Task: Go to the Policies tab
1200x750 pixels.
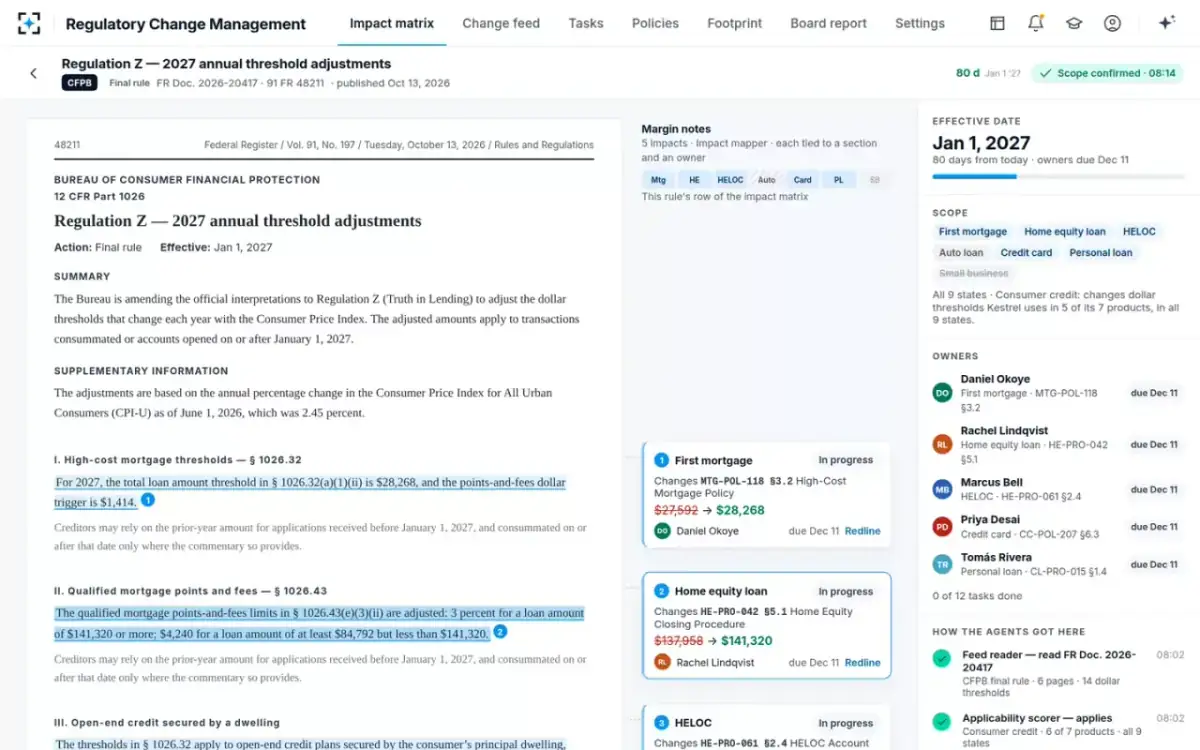Action: click(x=655, y=23)
